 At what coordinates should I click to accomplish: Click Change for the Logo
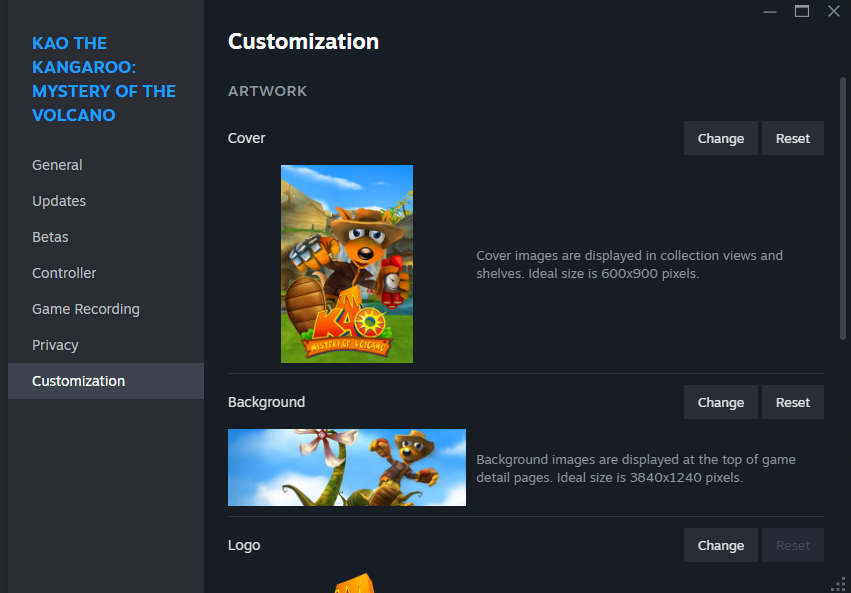click(720, 545)
